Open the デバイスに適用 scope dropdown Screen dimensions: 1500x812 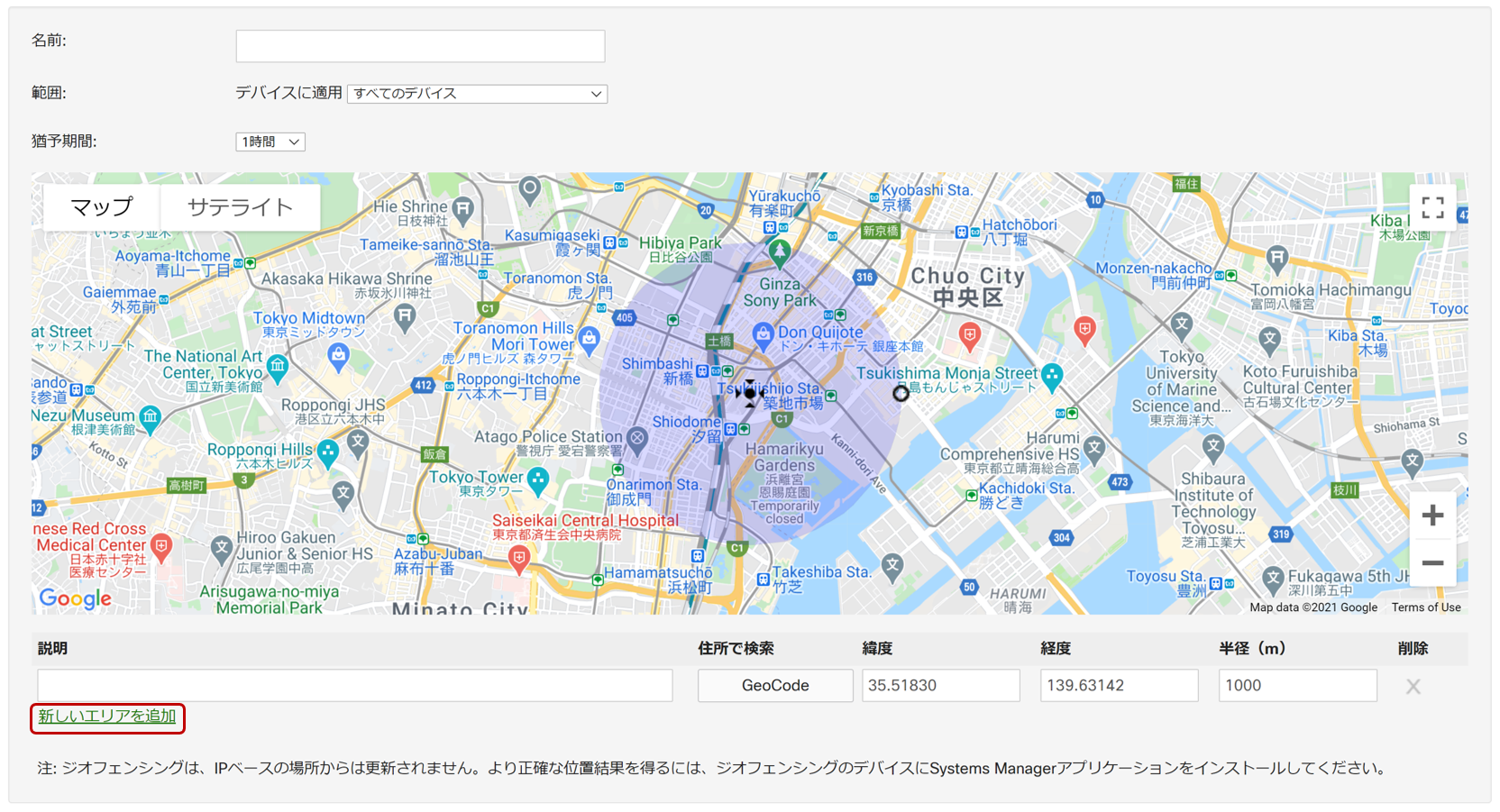pyautogui.click(x=477, y=94)
